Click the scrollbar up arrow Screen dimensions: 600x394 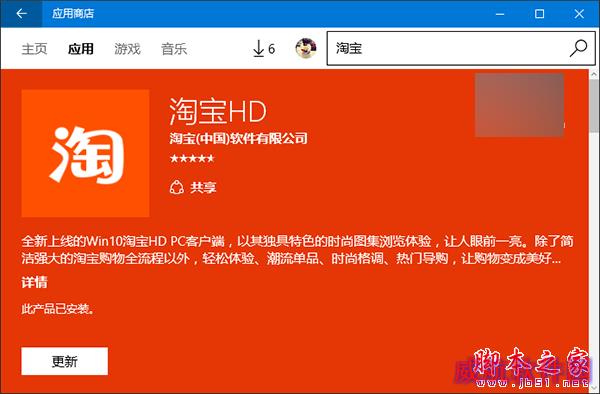click(594, 74)
